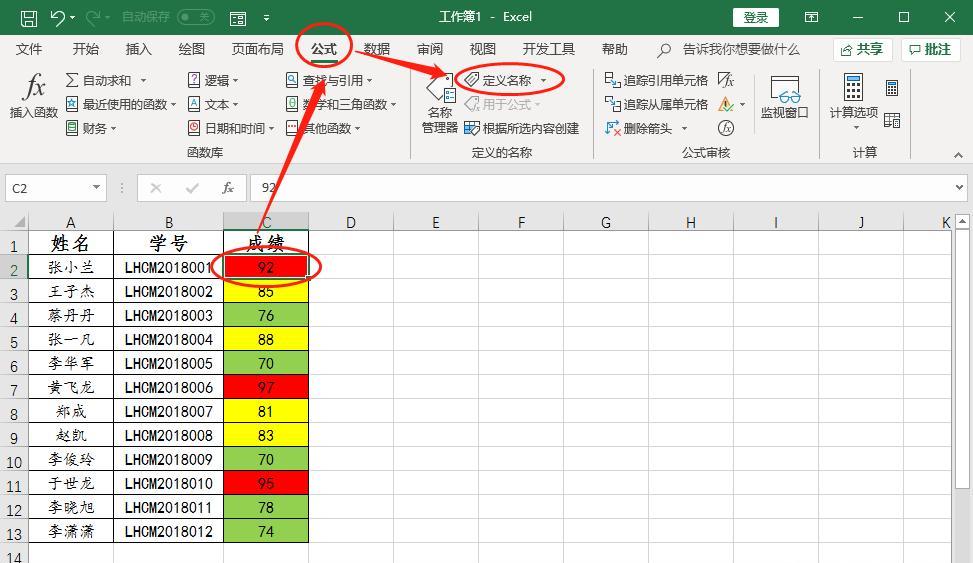Switch to the 插入 ribbon tab
Viewport: 973px width, 563px height.
138,49
